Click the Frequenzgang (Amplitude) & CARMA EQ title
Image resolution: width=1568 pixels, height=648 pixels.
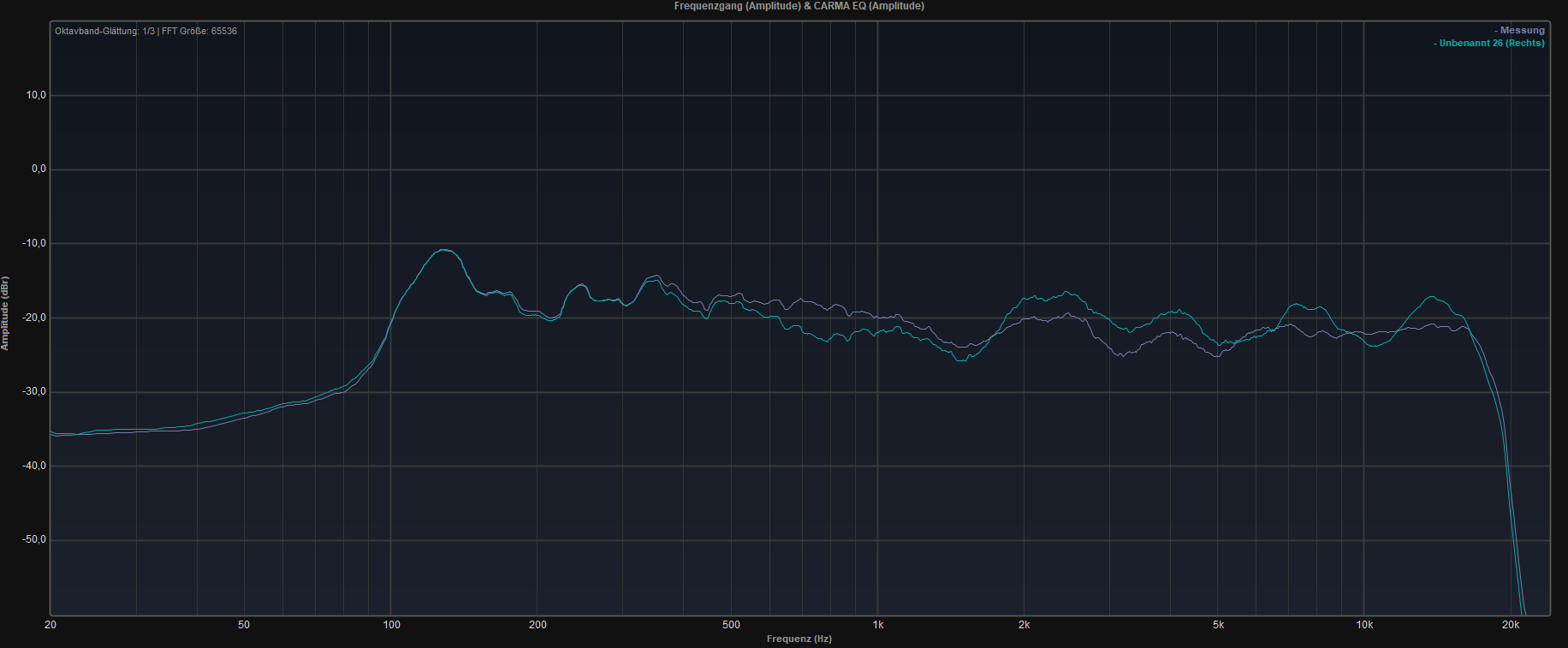799,6
